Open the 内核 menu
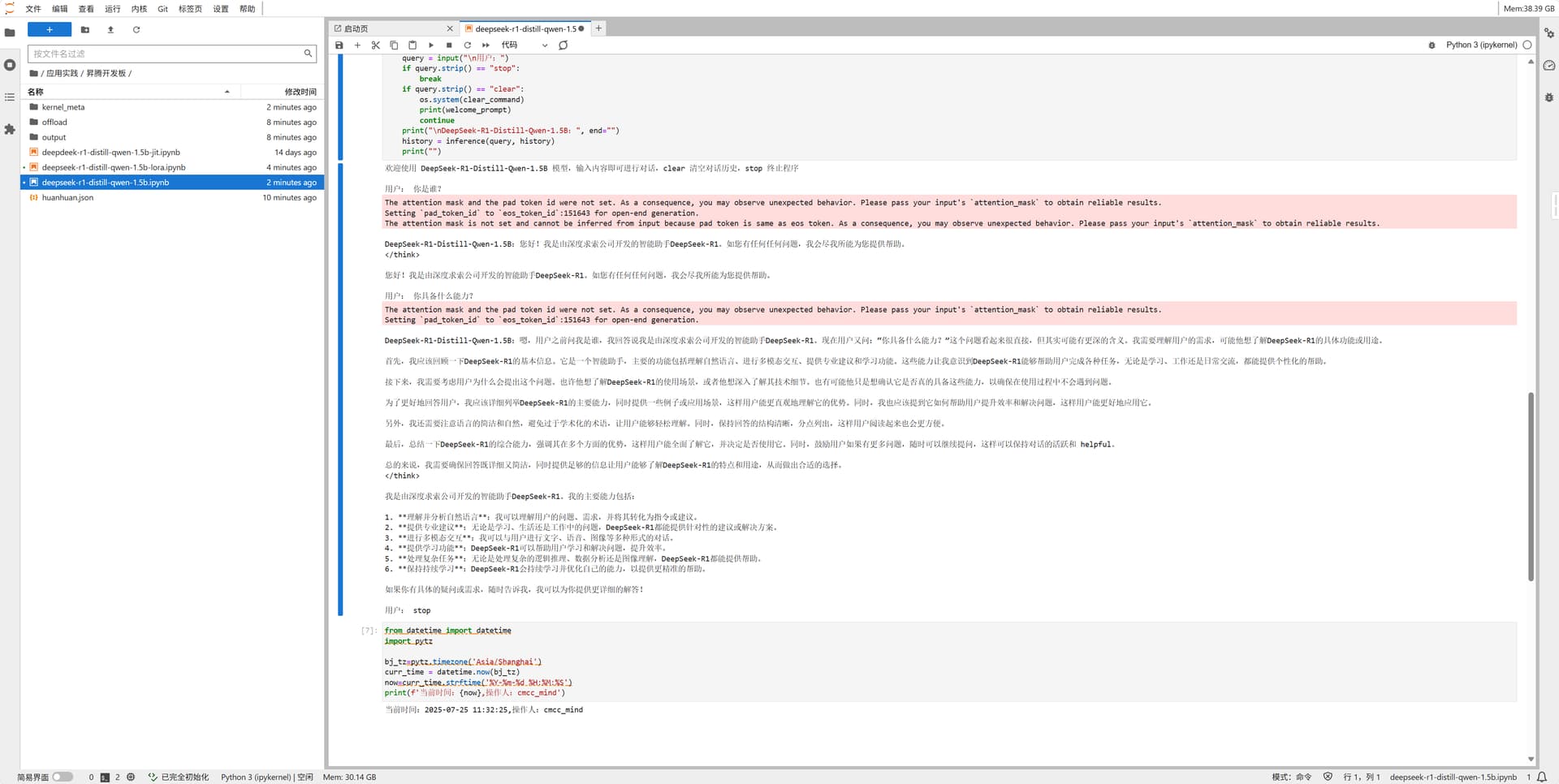The image size is (1559, 784). coord(139,9)
